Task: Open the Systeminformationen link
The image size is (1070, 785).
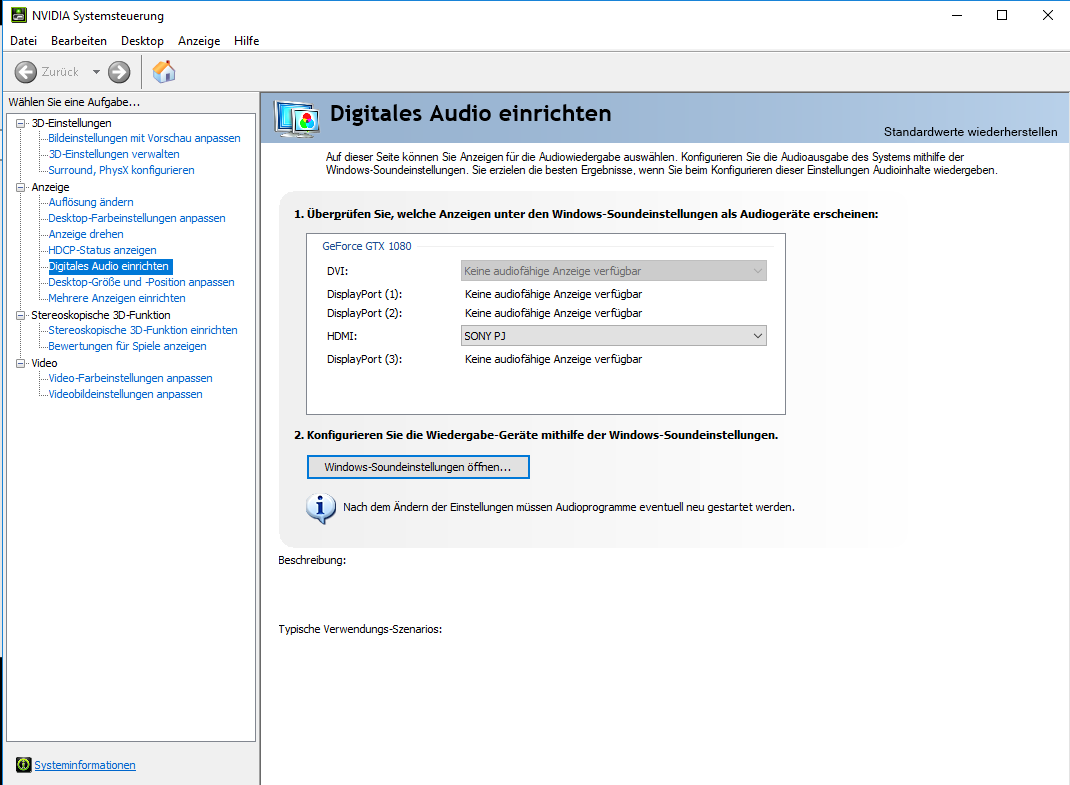Action: pos(85,765)
